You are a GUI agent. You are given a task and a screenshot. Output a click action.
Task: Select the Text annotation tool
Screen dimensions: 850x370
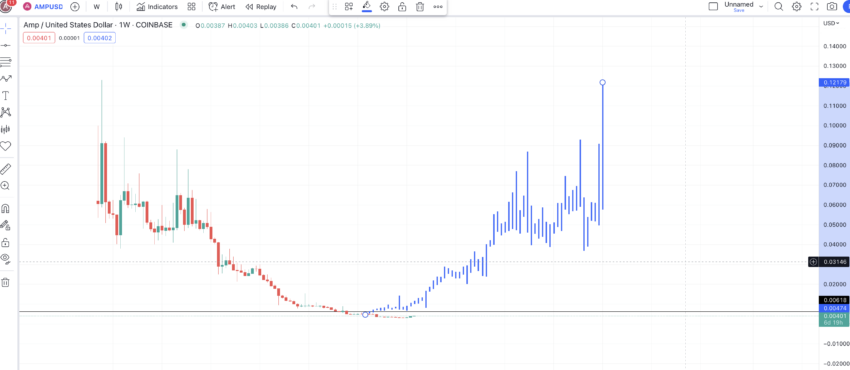pyautogui.click(x=5, y=96)
